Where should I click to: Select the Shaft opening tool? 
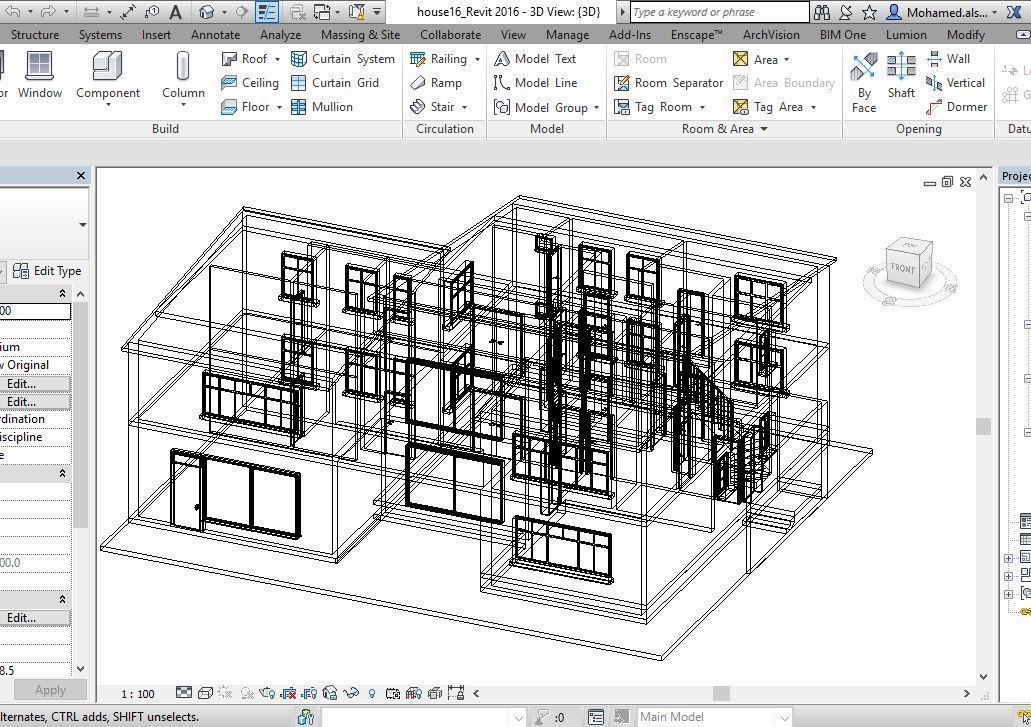click(x=901, y=75)
